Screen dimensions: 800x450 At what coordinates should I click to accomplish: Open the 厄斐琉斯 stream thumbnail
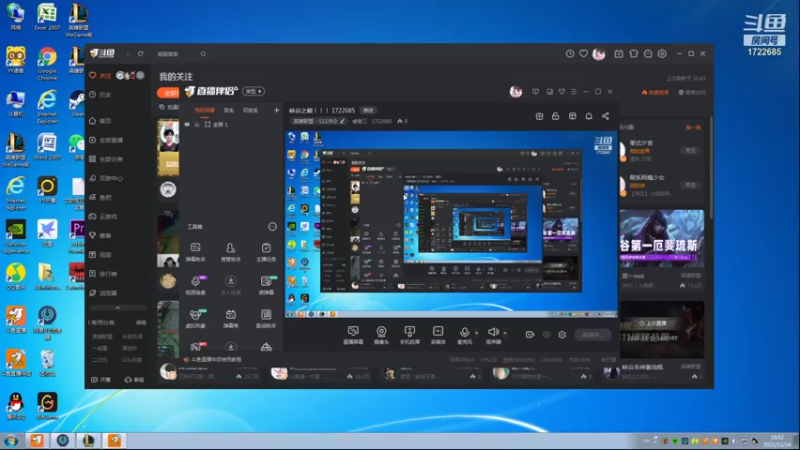coord(662,238)
